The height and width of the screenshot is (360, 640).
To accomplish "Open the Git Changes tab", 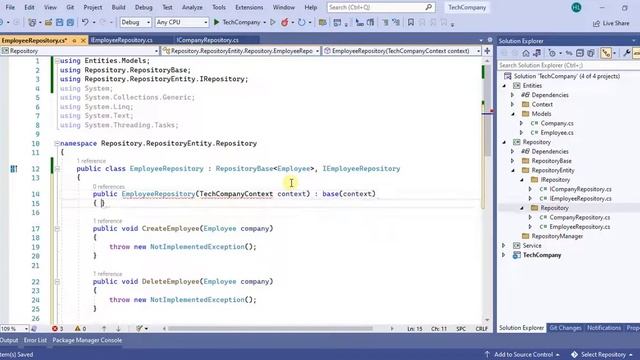I will tap(565, 328).
